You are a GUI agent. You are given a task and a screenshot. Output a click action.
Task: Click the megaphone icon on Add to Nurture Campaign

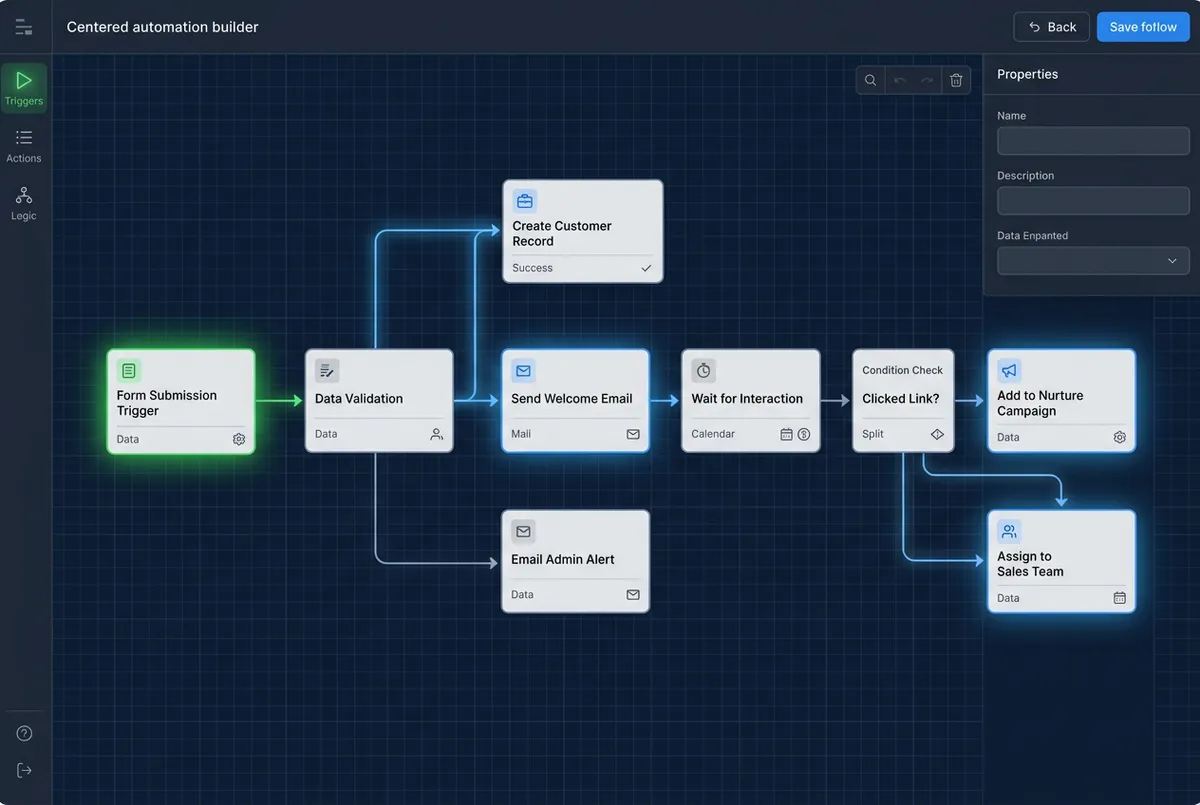[x=1009, y=371]
